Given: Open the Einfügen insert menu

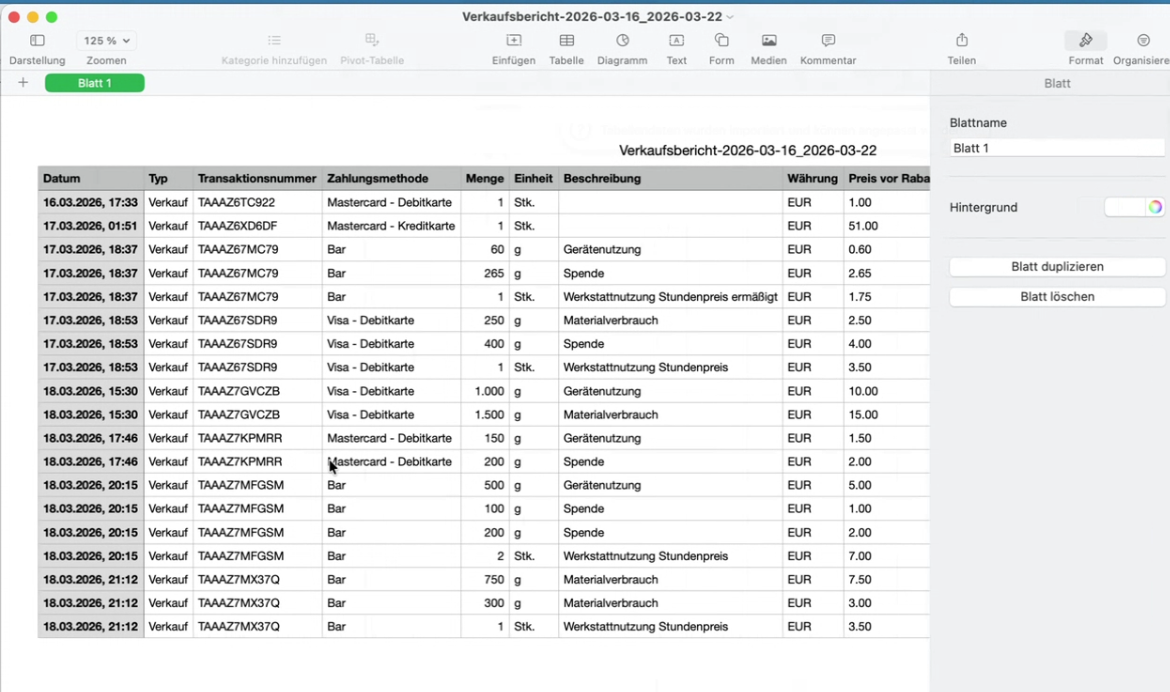Looking at the screenshot, I should 513,40.
